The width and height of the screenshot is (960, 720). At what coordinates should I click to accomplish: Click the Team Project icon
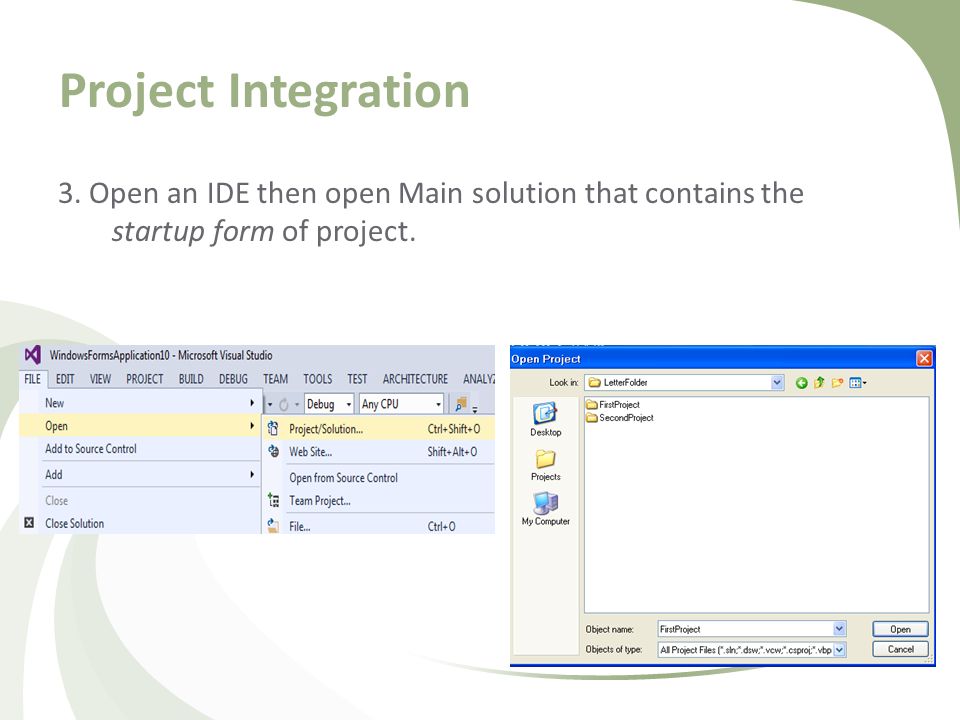click(273, 500)
